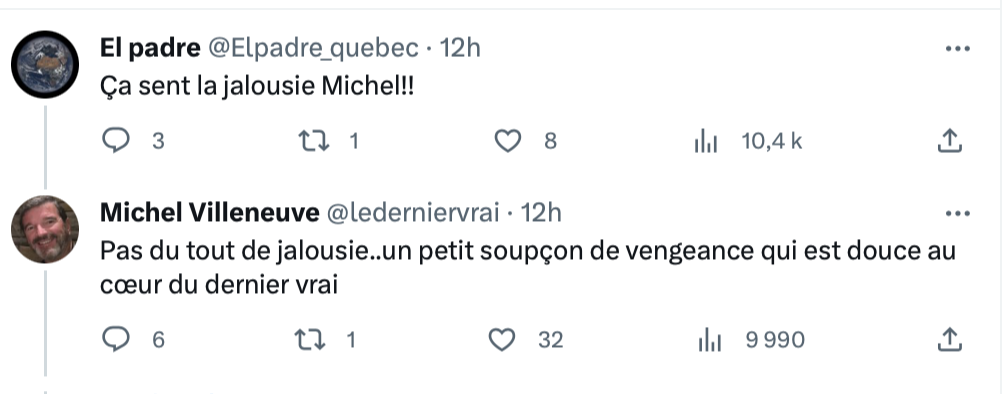Open more options for Michel Villeneuve's tweet
This screenshot has width=1004, height=394.
coord(958,212)
